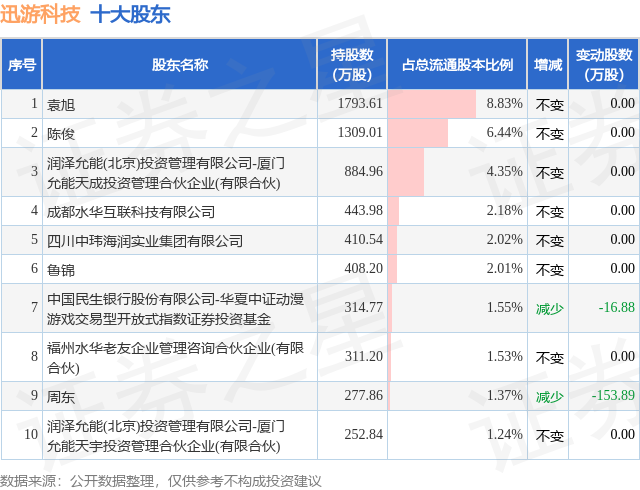Click 不变 in the 成都水华互联 row
640x490 pixels.
pos(550,212)
